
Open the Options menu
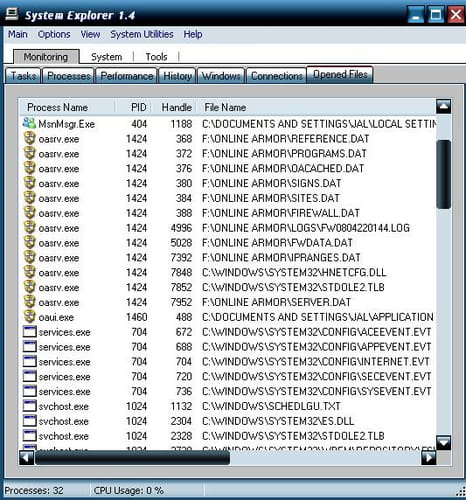pyautogui.click(x=54, y=34)
